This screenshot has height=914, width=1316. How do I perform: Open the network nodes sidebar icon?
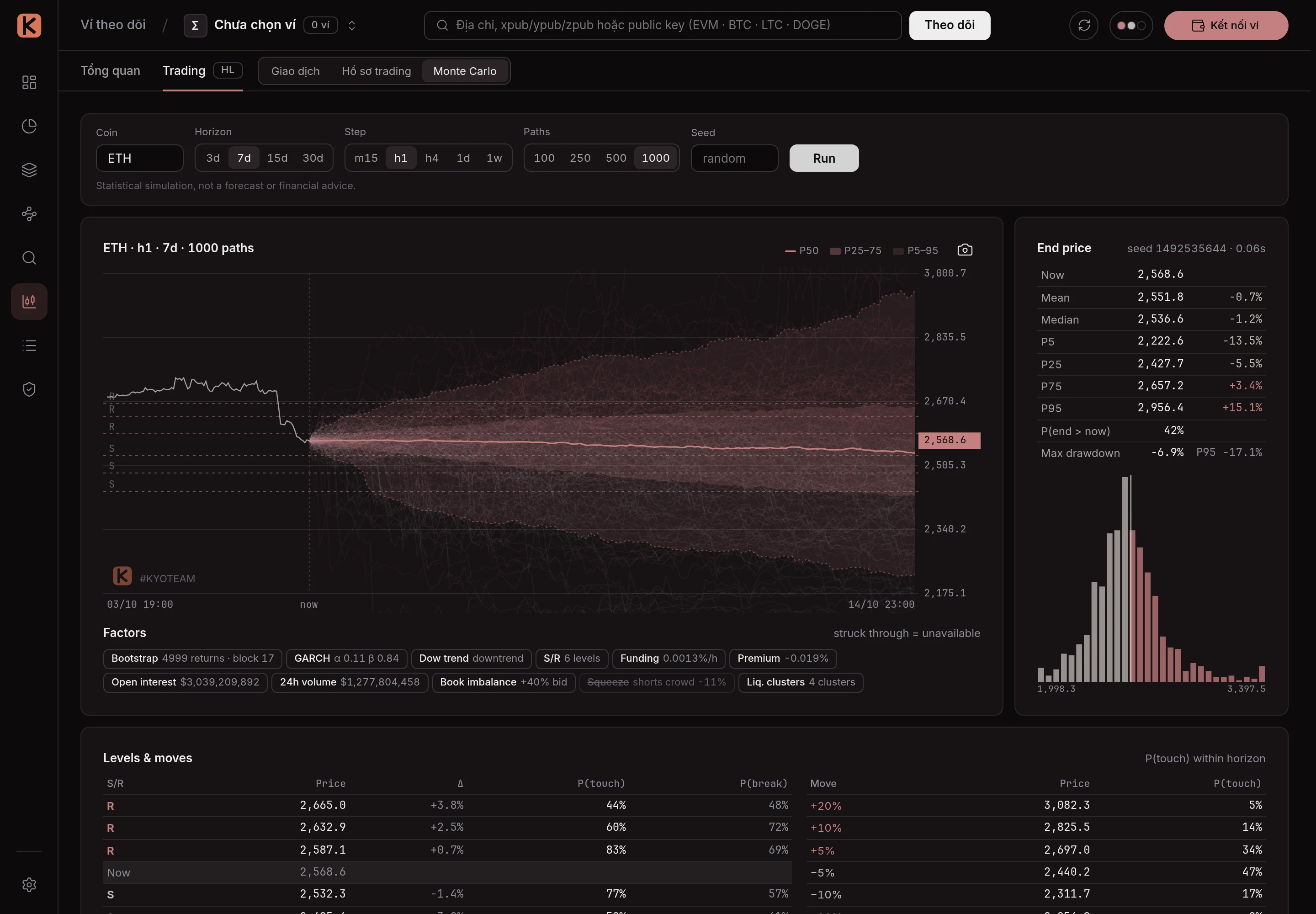29,213
